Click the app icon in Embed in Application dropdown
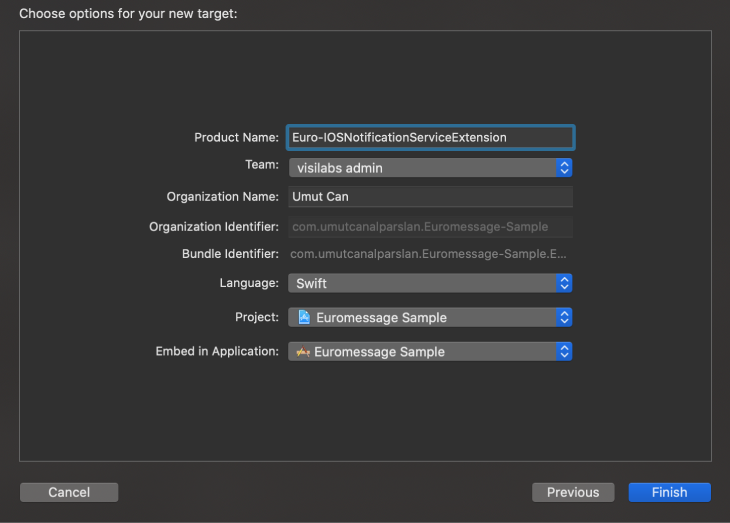Image resolution: width=730 pixels, height=523 pixels. pyautogui.click(x=303, y=352)
